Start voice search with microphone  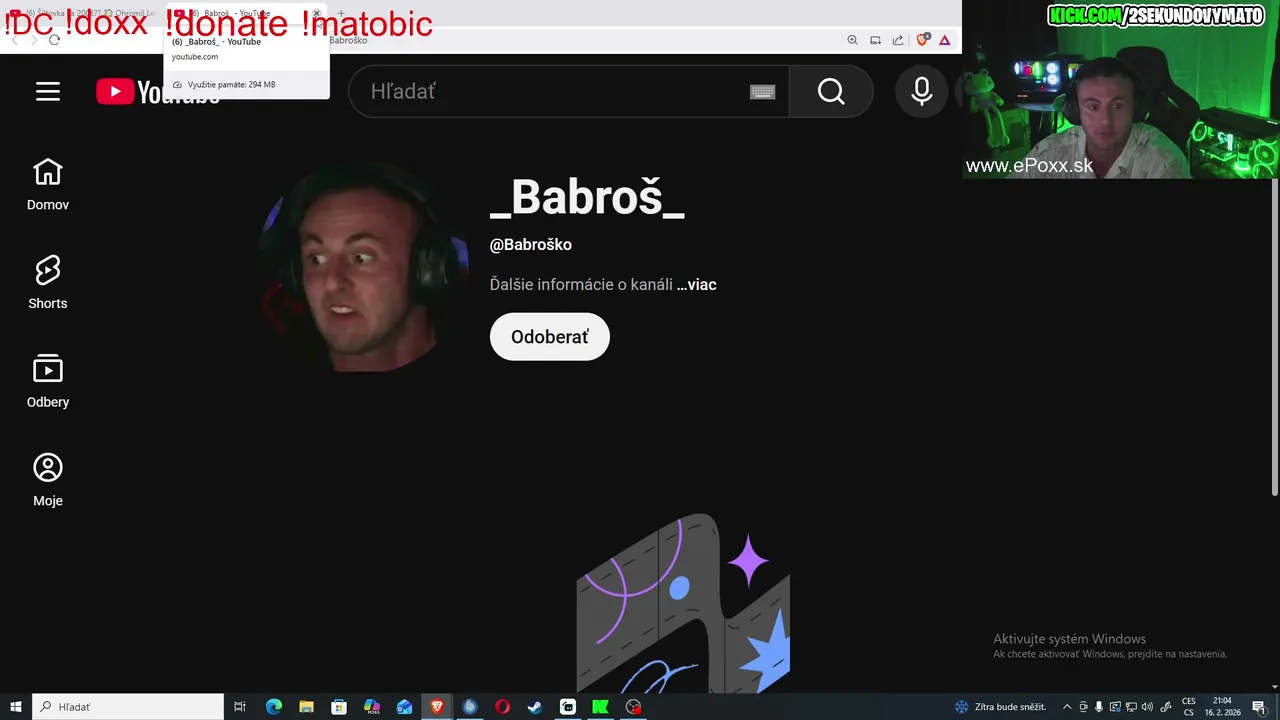click(921, 92)
